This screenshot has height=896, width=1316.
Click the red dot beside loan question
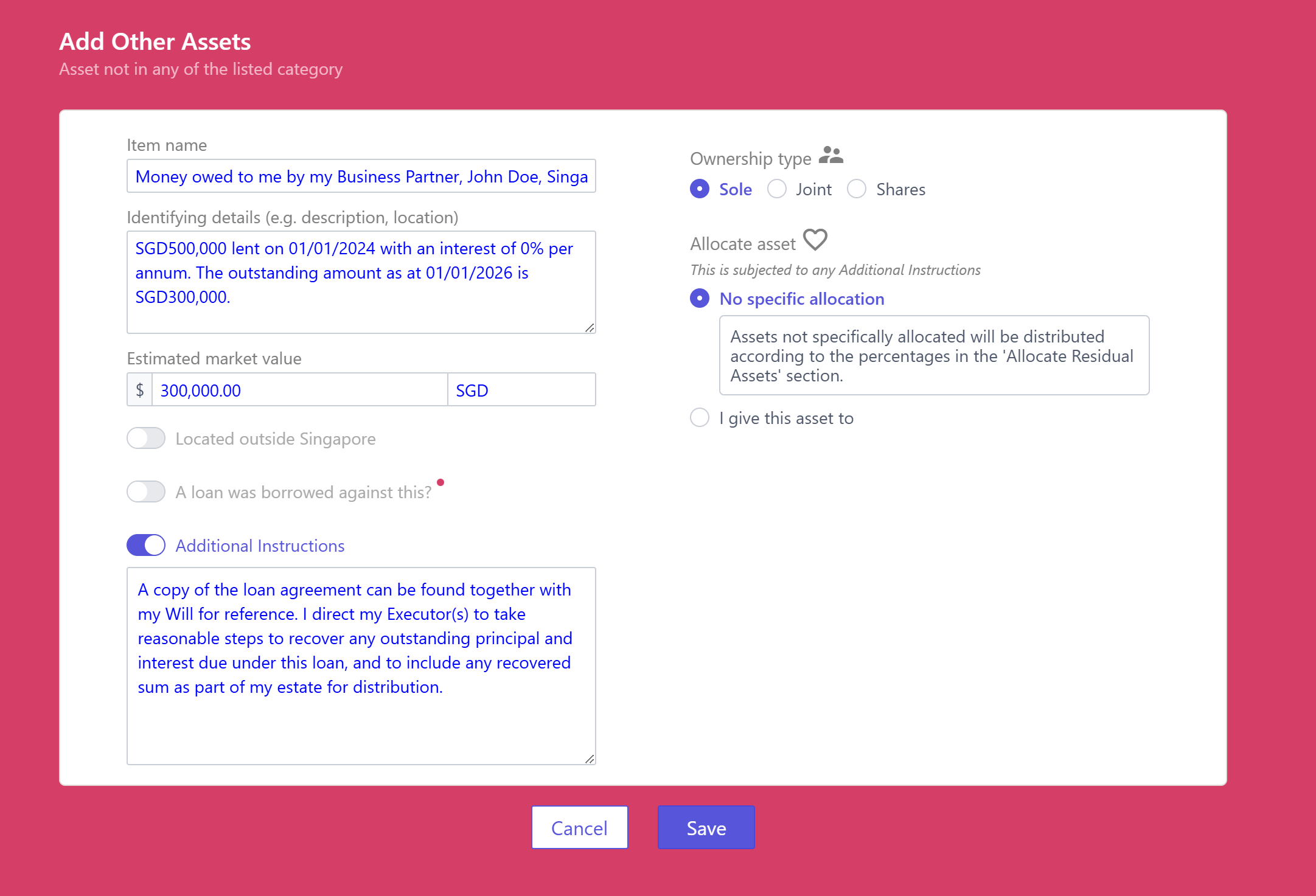pos(440,482)
